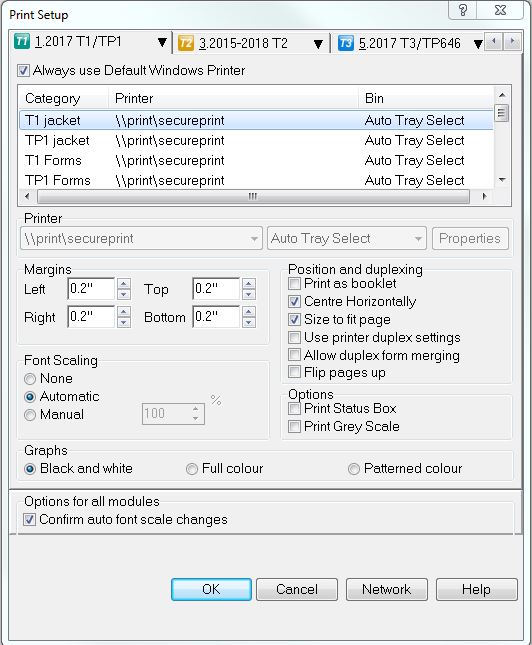Viewport: 532px width, 645px height.
Task: Uncheck Always use Default Windows Printer
Action: click(x=23, y=71)
